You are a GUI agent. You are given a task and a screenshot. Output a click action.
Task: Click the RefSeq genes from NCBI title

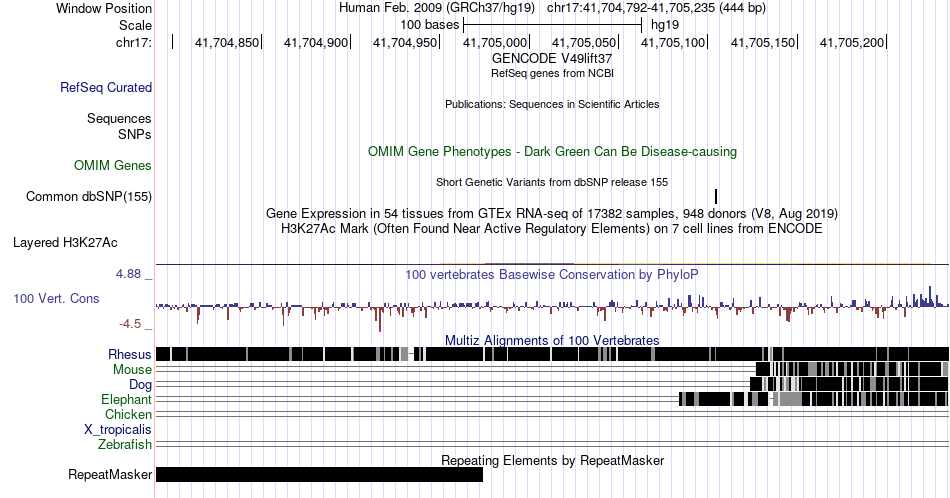click(x=552, y=73)
